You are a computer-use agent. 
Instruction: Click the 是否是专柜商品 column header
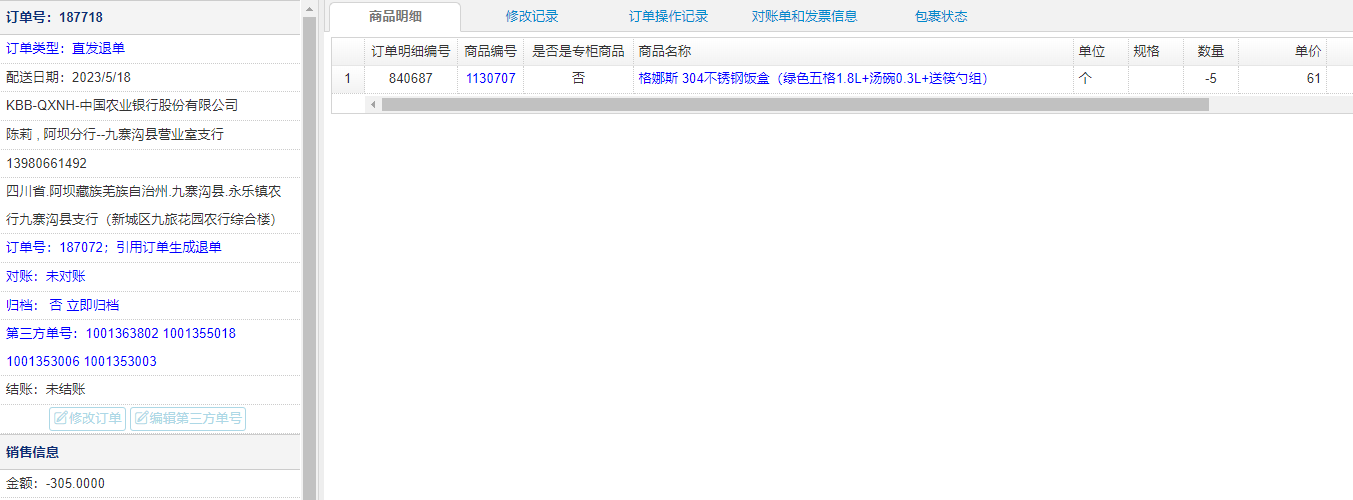tap(578, 51)
